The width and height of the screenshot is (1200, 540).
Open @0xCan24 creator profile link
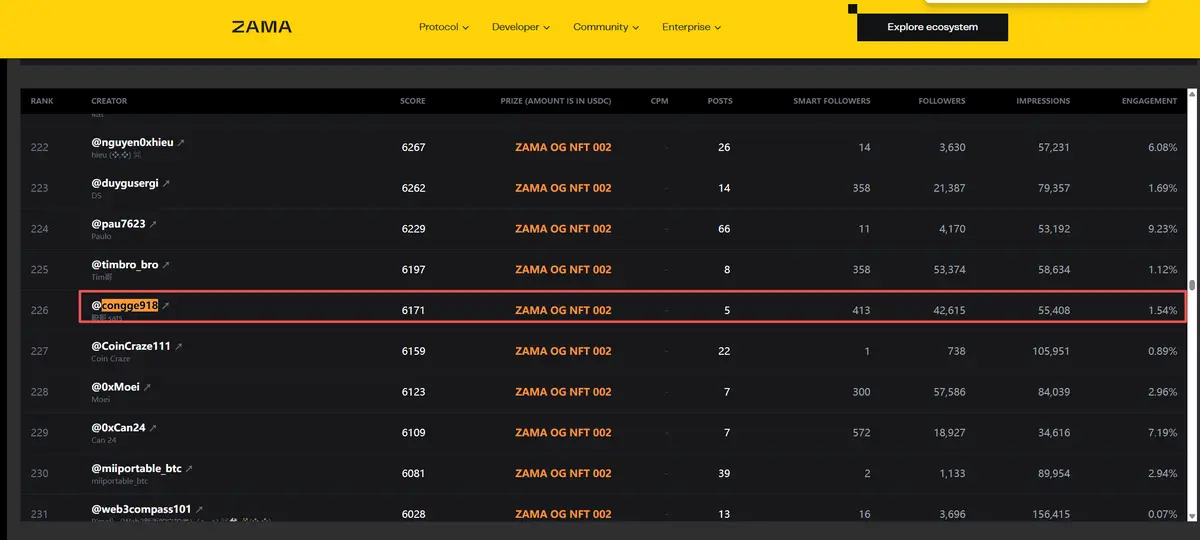point(118,428)
